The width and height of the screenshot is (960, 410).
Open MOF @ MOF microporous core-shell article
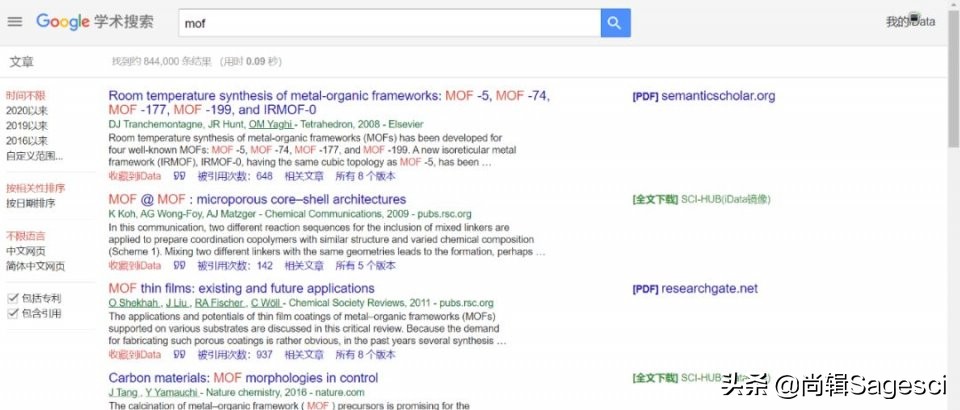click(257, 199)
